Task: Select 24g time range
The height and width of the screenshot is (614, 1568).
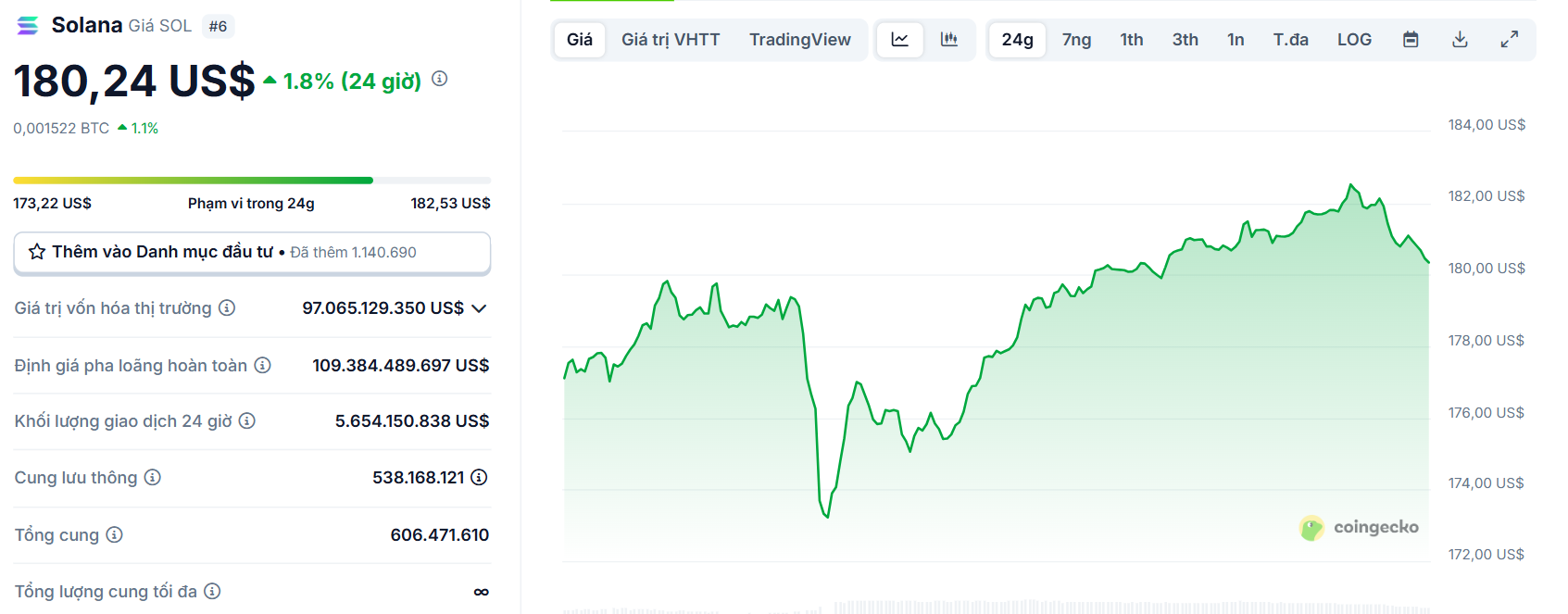Action: pyautogui.click(x=1017, y=40)
